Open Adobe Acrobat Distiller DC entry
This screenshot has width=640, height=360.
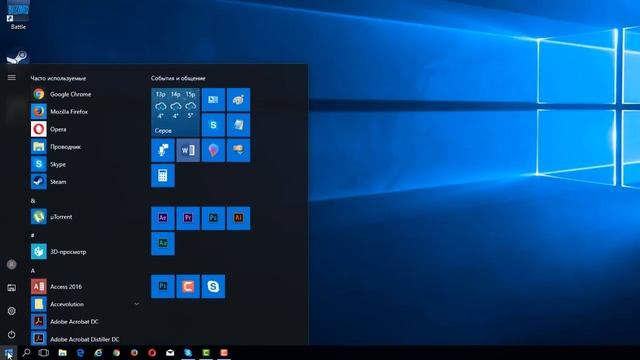click(84, 339)
